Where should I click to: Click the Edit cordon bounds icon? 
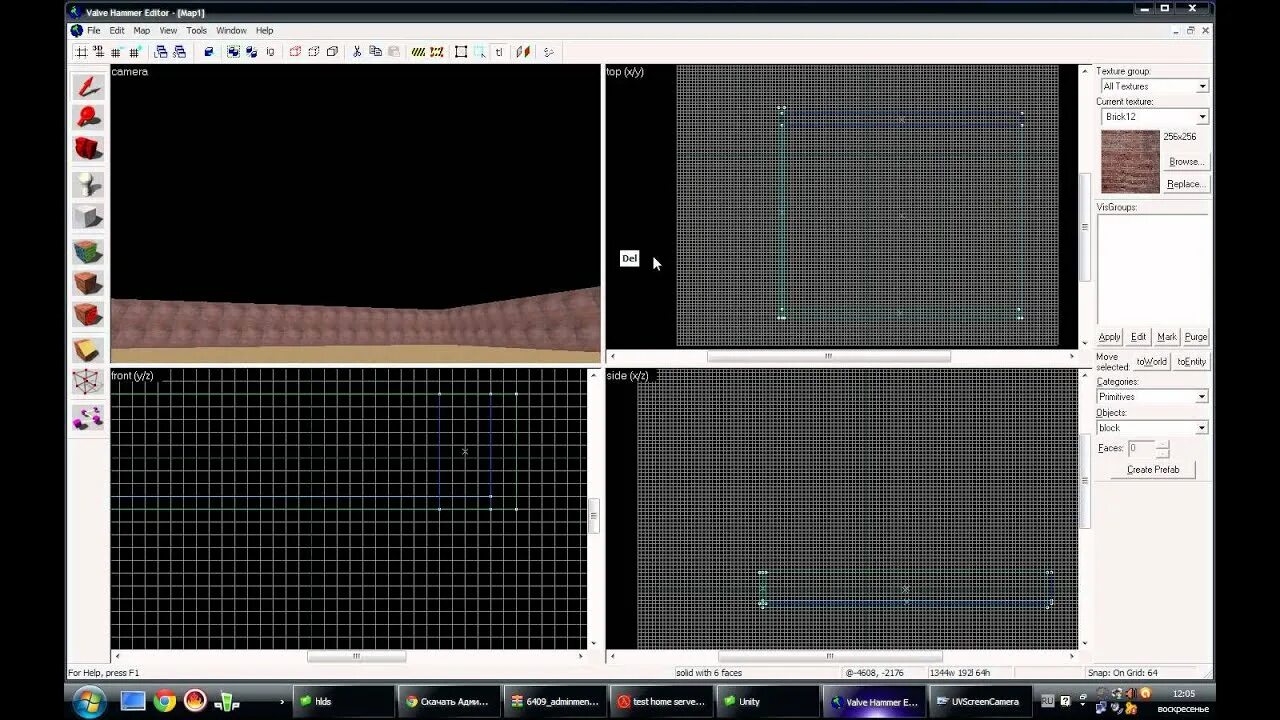click(437, 52)
